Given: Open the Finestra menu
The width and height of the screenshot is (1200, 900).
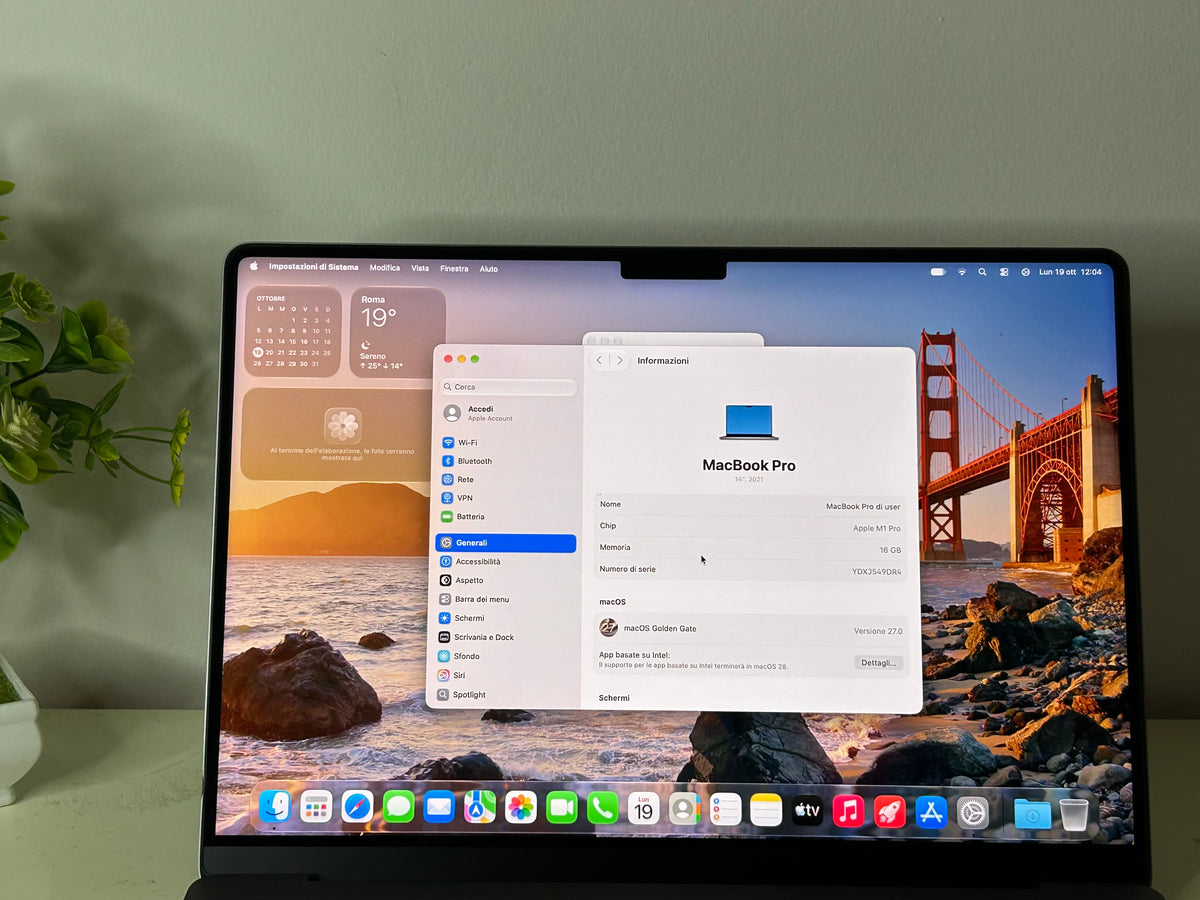Looking at the screenshot, I should point(454,269).
